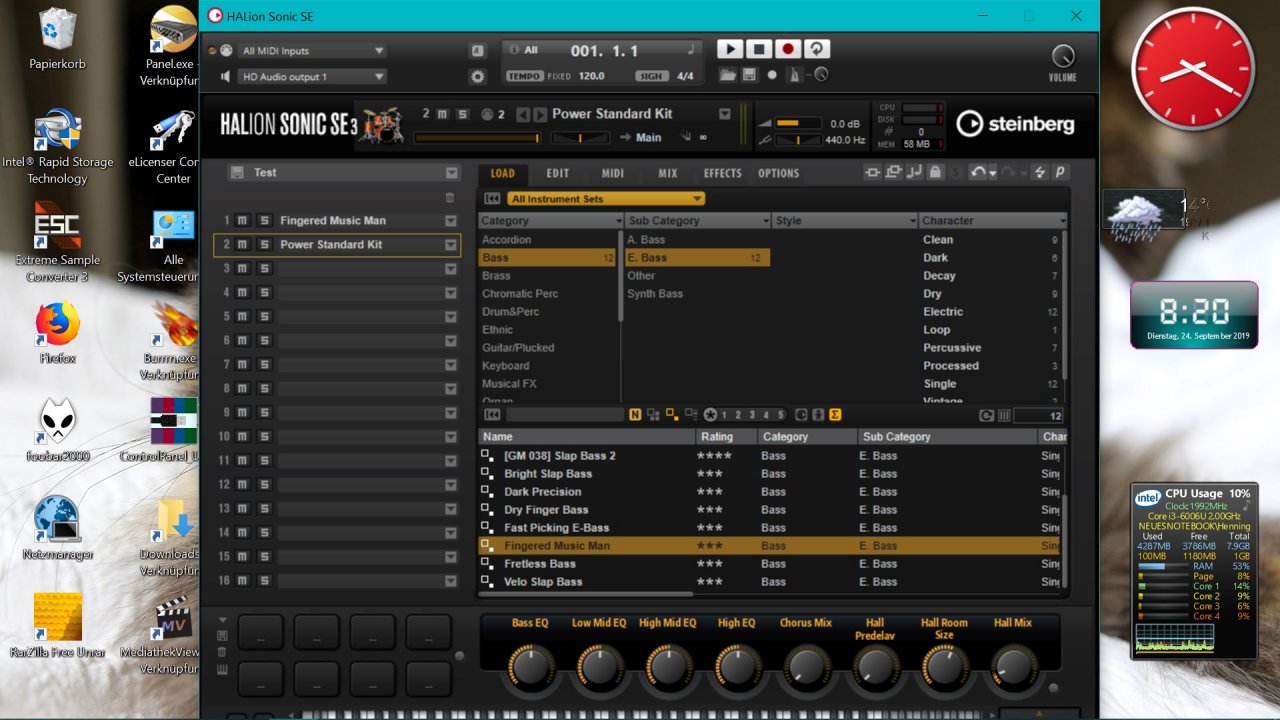
Task: Open the Category column filter dropdown
Action: coord(617,221)
